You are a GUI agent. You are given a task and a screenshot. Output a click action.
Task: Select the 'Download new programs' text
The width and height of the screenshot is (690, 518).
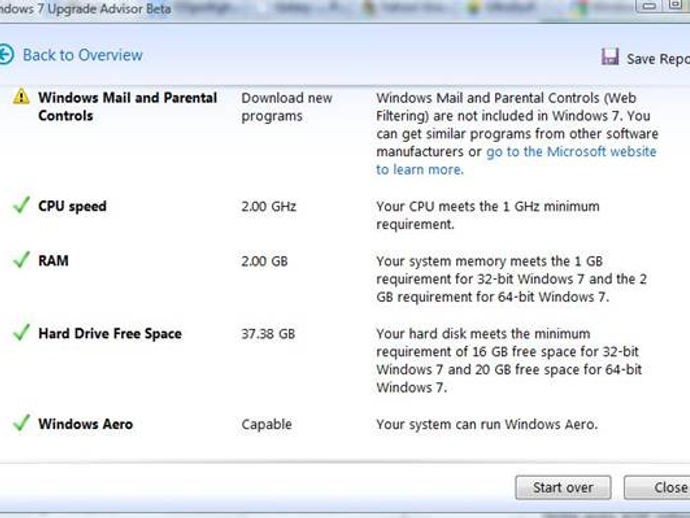coord(286,107)
